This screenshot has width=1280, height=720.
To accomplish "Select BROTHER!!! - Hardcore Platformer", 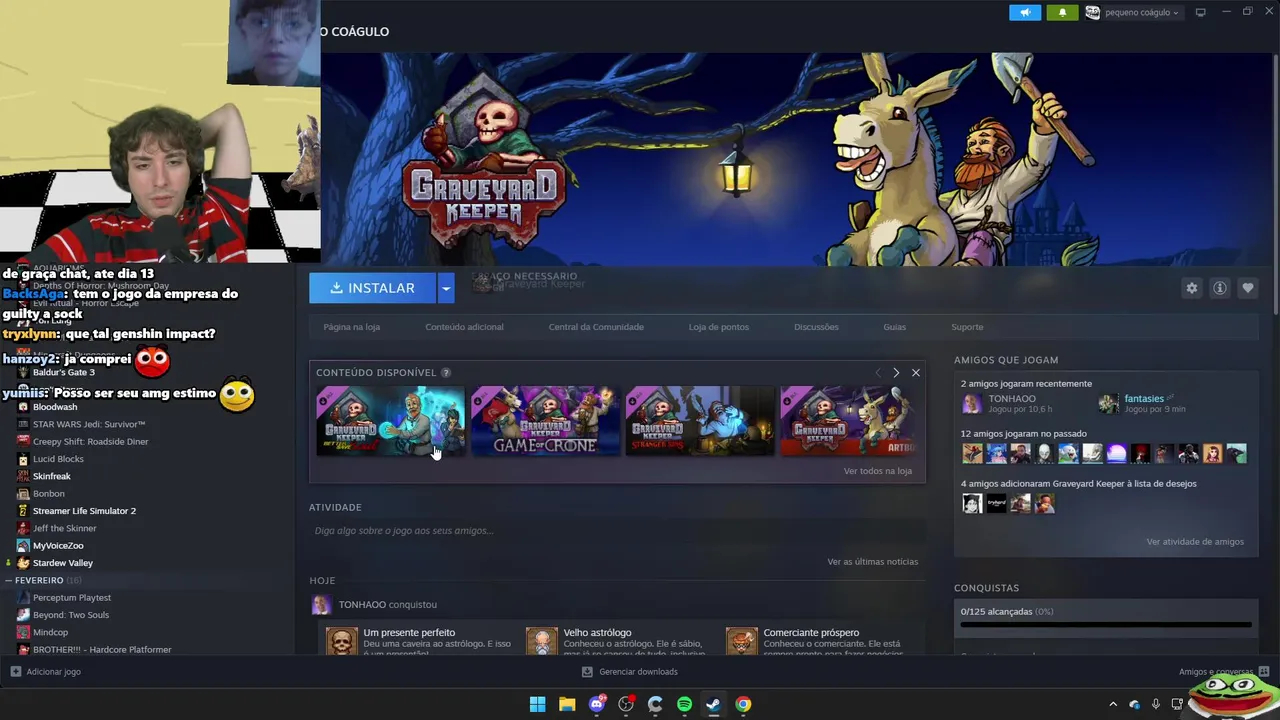I will [x=102, y=650].
